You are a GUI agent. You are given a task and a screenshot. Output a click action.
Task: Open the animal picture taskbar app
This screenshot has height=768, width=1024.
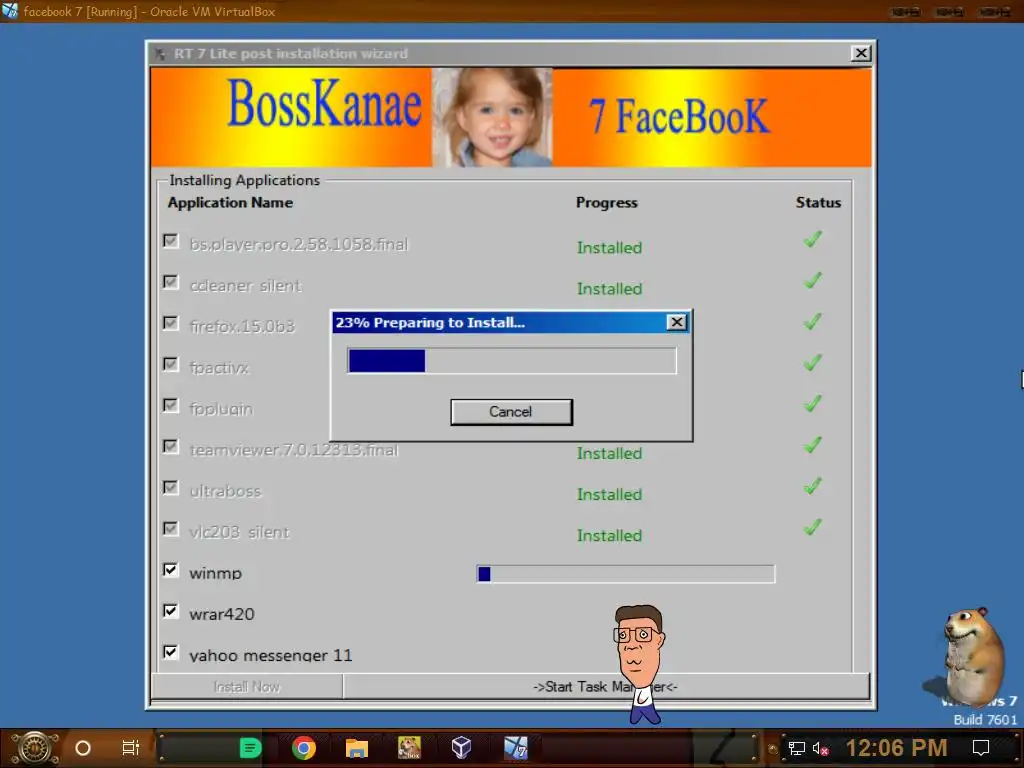(x=409, y=748)
